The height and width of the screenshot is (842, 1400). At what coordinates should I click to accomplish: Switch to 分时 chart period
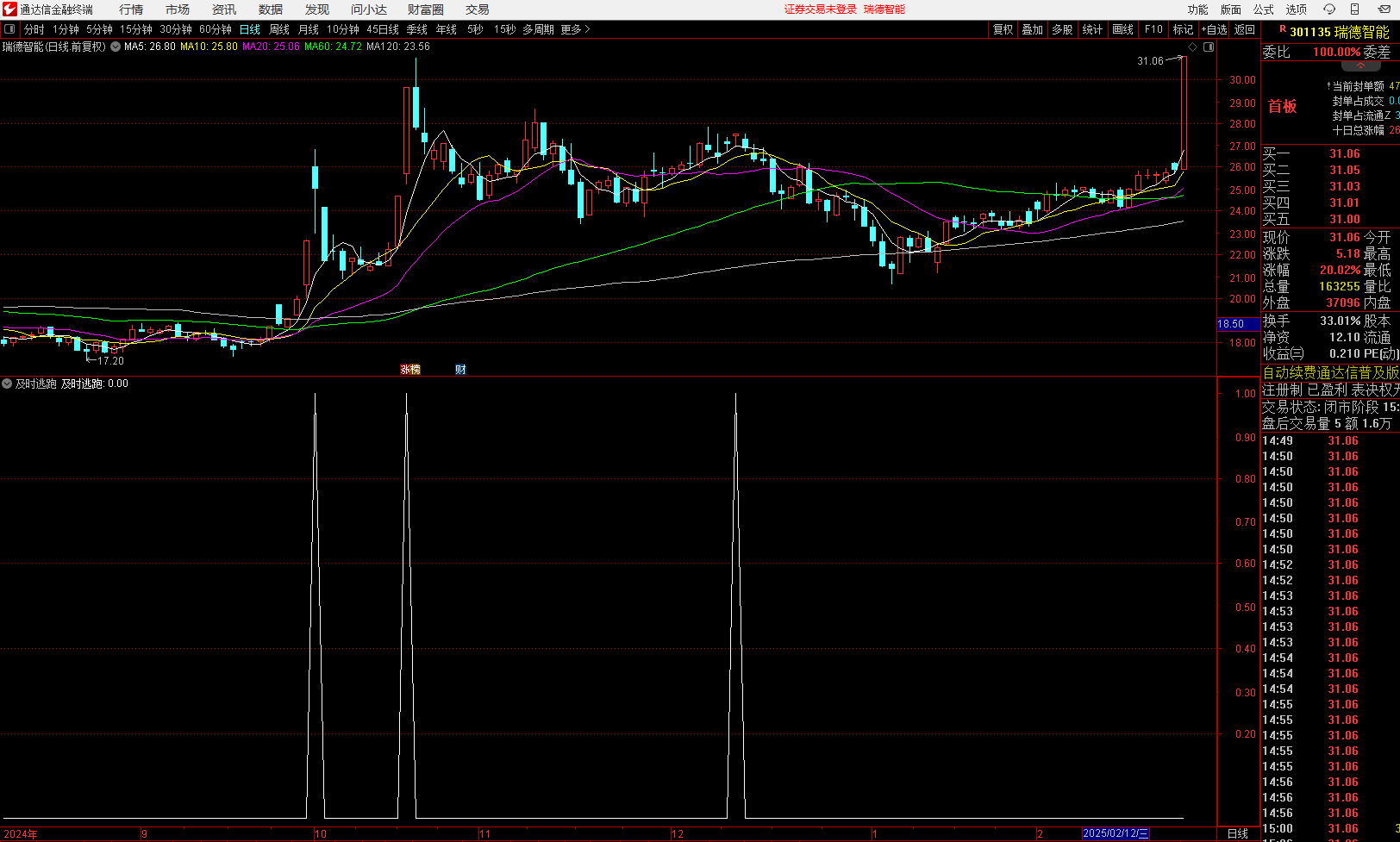tap(34, 29)
